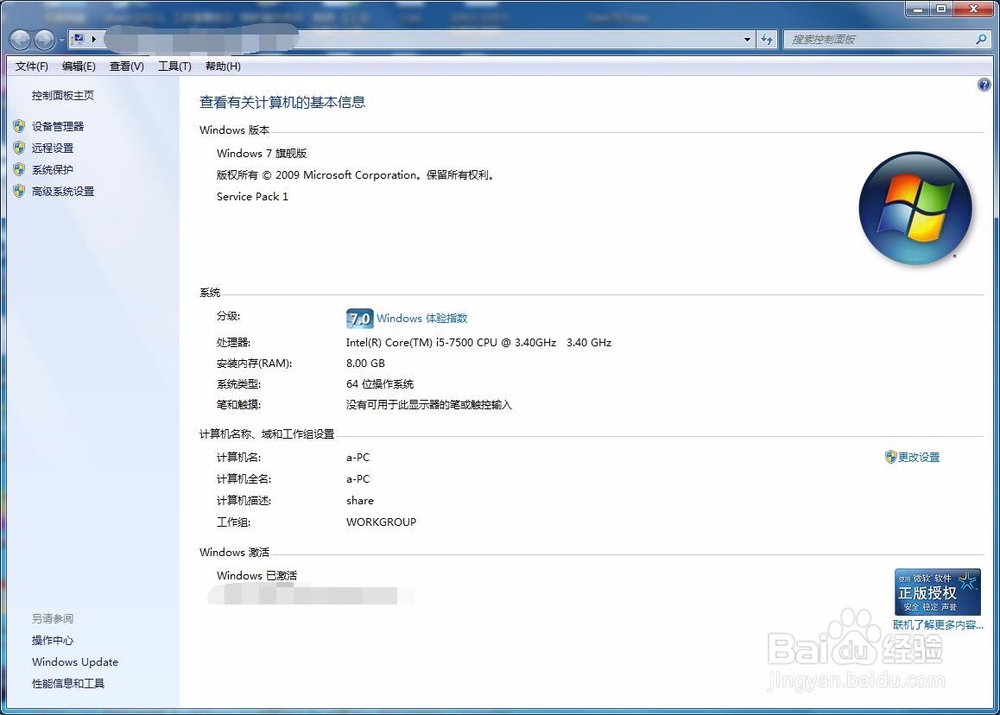Open the 帮助(H) menu
The width and height of the screenshot is (1000, 715).
point(223,66)
